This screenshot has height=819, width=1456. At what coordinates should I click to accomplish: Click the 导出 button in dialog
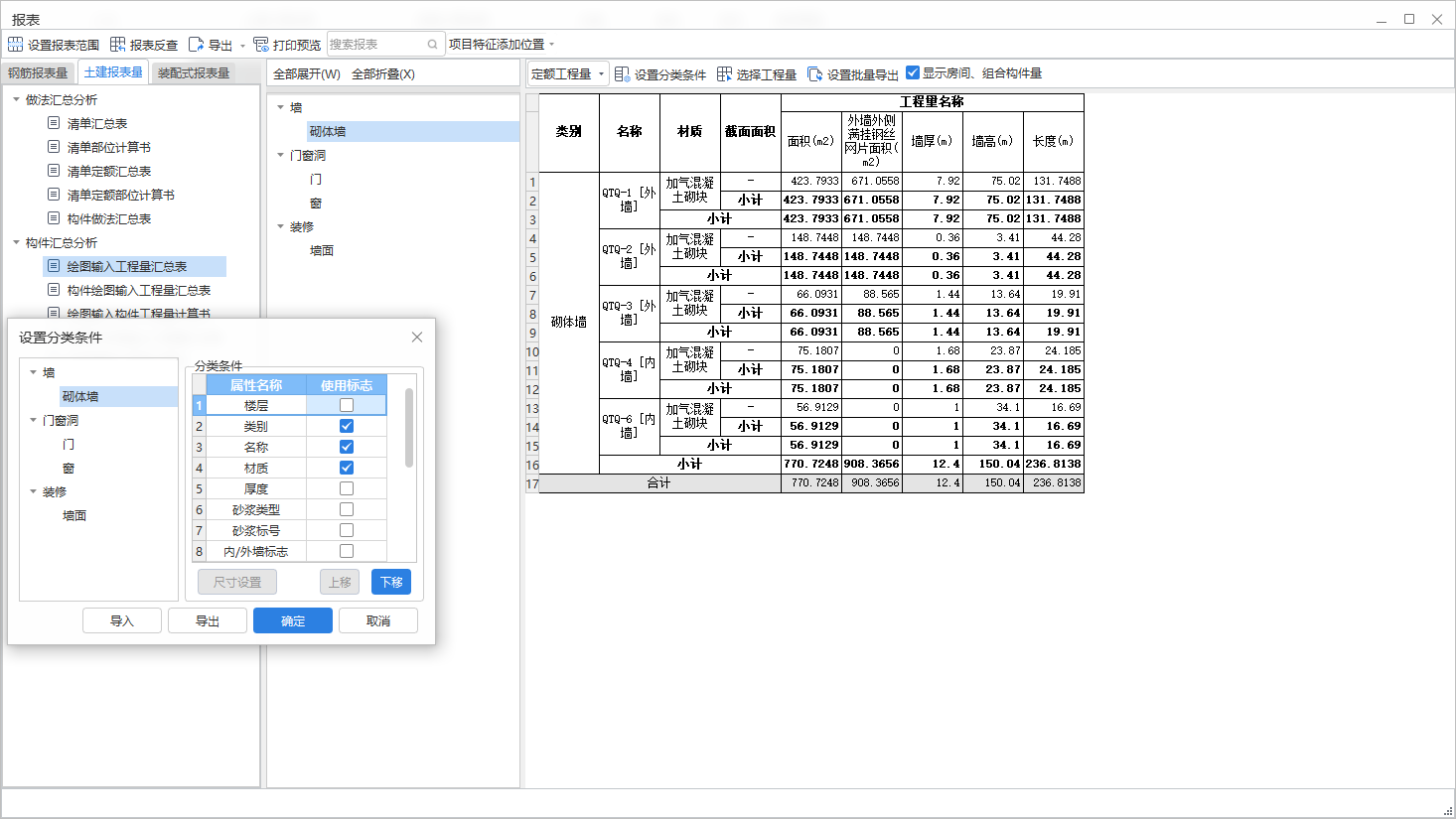[x=208, y=620]
